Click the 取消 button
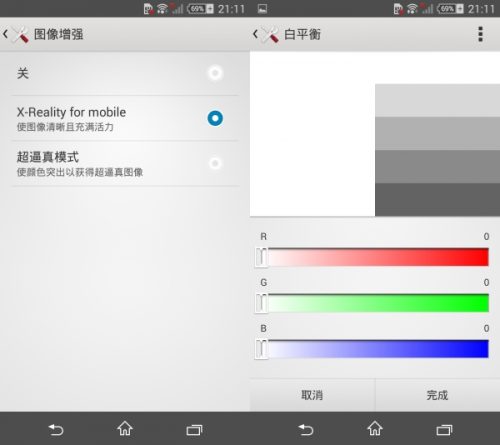The image size is (500, 445). pyautogui.click(x=312, y=395)
